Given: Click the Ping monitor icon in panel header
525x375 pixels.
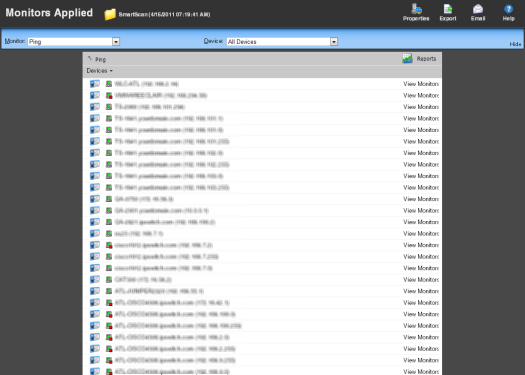Looking at the screenshot, I should pyautogui.click(x=90, y=59).
